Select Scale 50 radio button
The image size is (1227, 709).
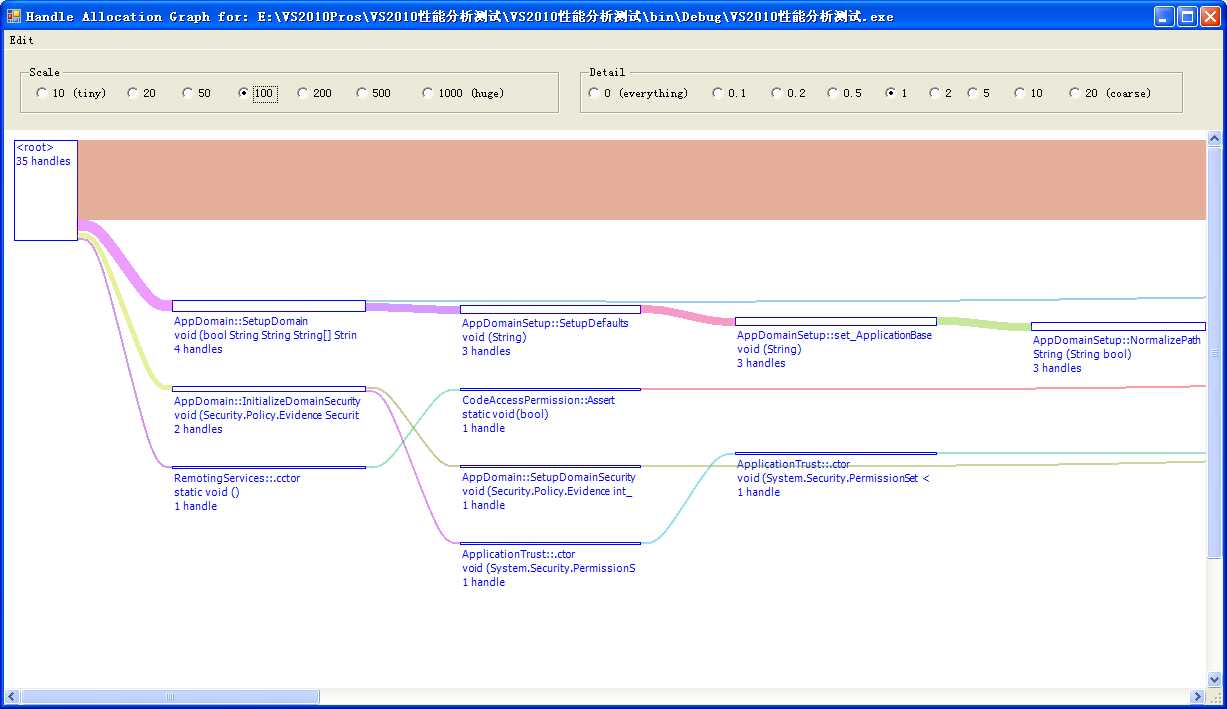(x=196, y=93)
